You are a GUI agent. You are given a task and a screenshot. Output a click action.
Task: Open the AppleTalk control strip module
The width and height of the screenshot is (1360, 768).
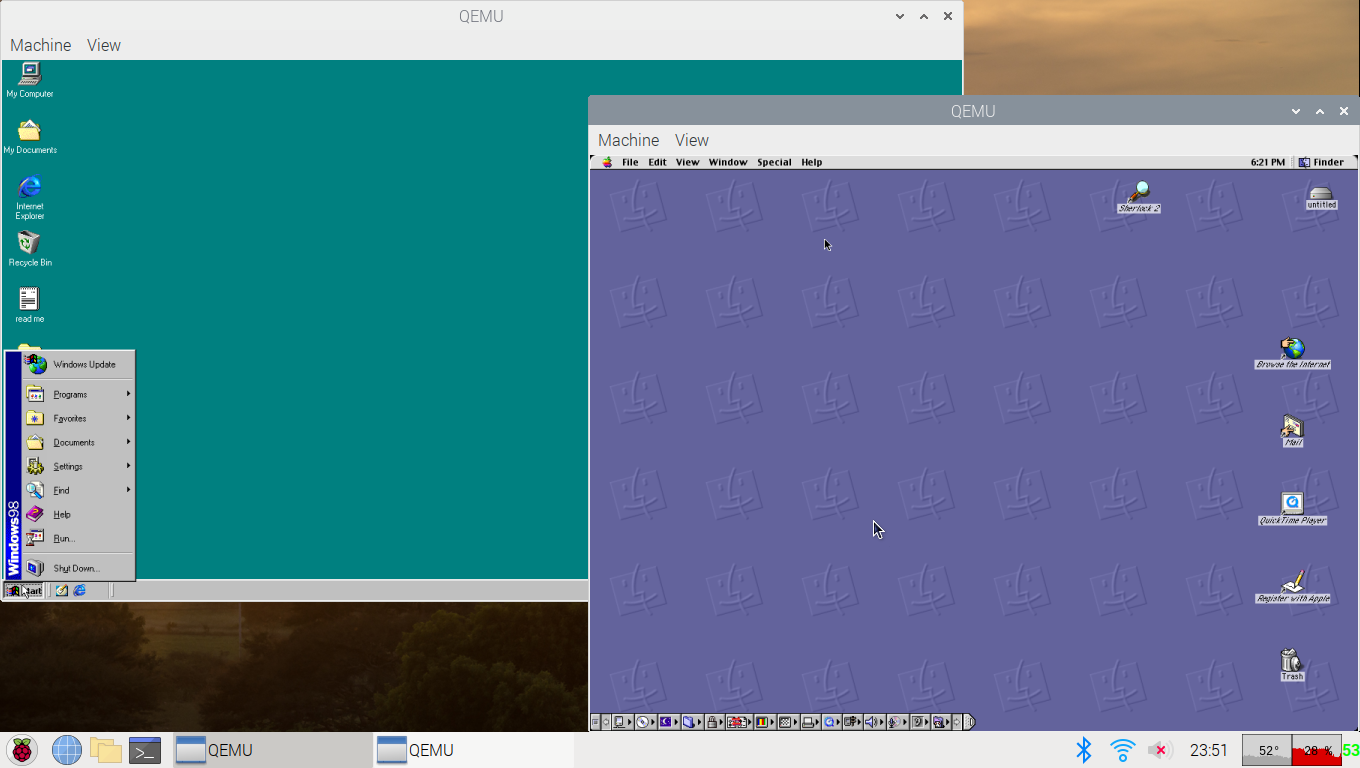click(622, 722)
